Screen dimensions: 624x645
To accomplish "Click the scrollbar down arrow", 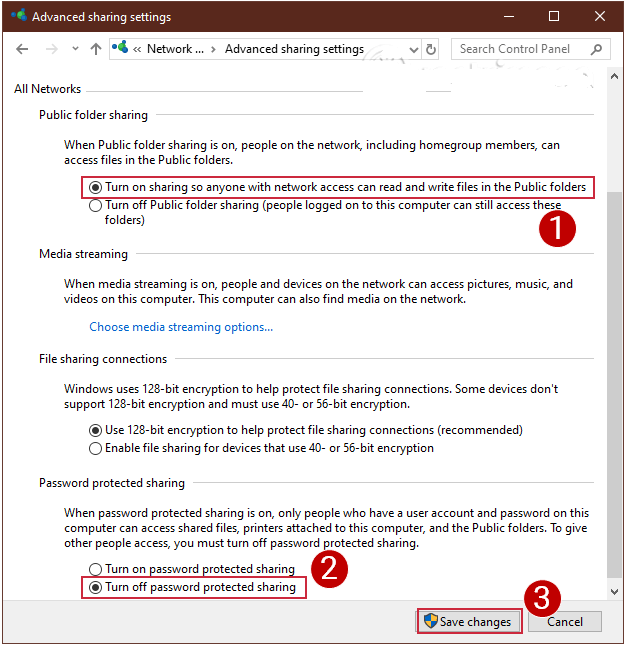I will tap(615, 592).
